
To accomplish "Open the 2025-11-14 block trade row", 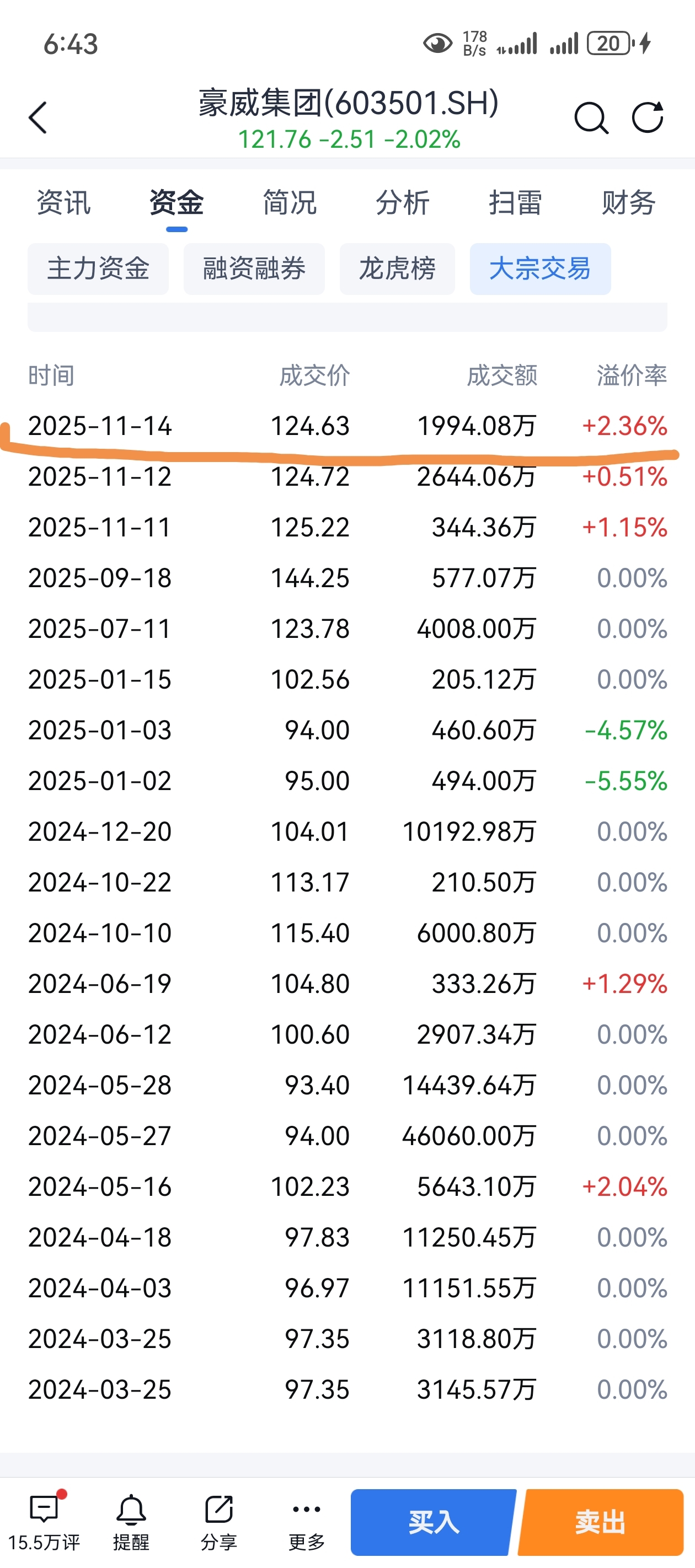I will coord(347,426).
